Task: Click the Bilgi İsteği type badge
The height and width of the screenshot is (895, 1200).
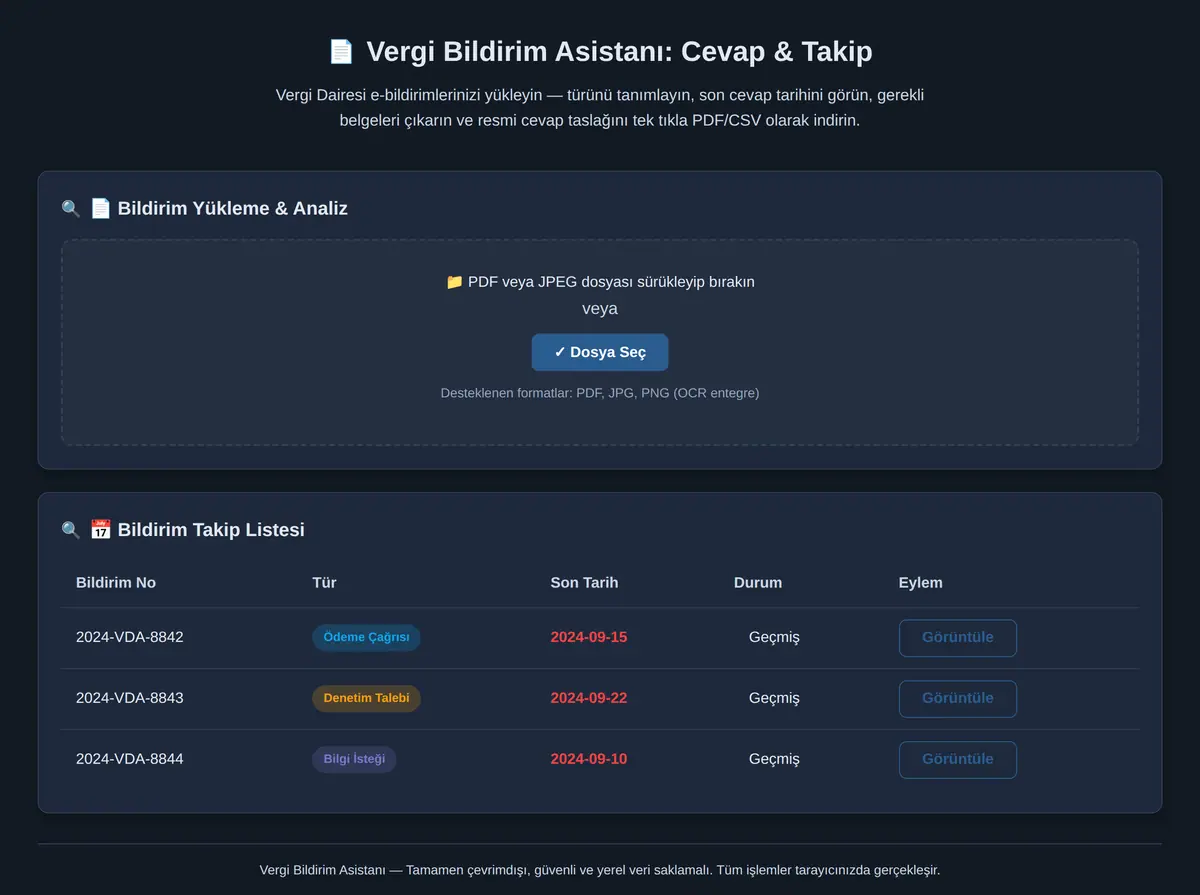Action: pyautogui.click(x=354, y=760)
